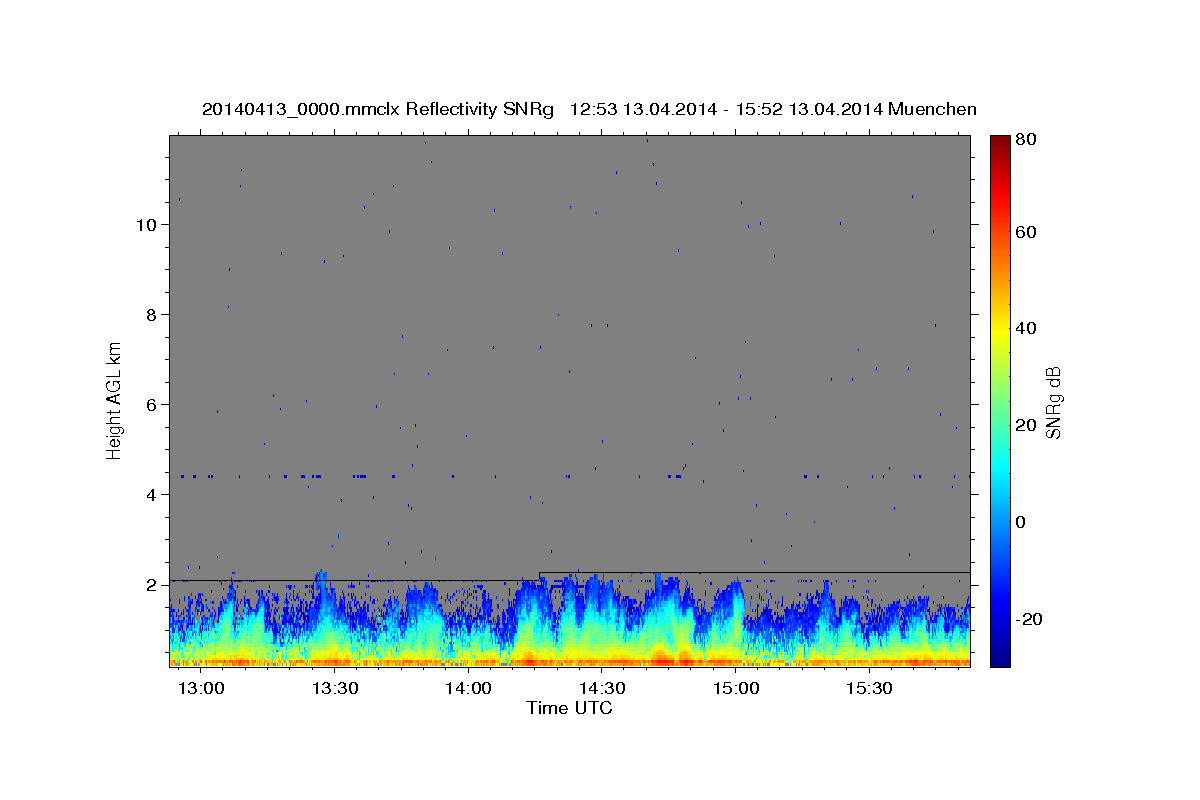Click the height tick label 6

pyautogui.click(x=151, y=405)
